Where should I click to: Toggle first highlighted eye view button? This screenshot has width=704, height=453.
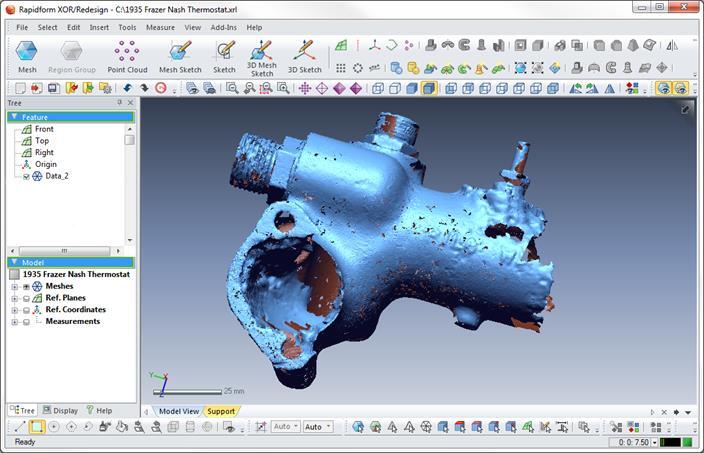[x=663, y=88]
